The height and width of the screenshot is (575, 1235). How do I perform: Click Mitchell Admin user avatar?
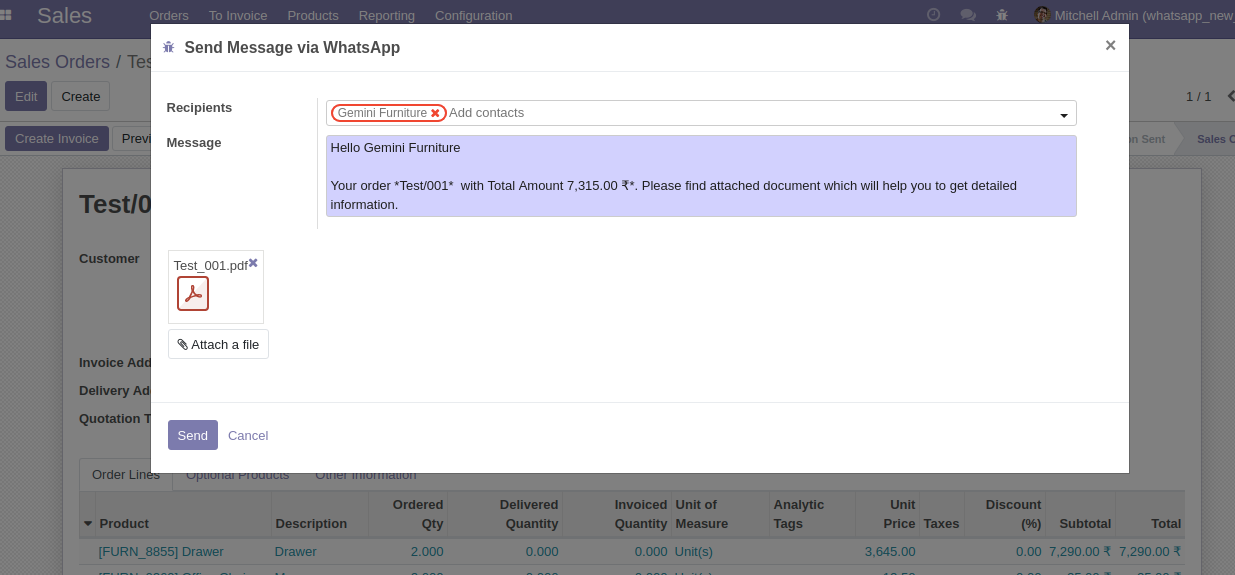click(1041, 15)
